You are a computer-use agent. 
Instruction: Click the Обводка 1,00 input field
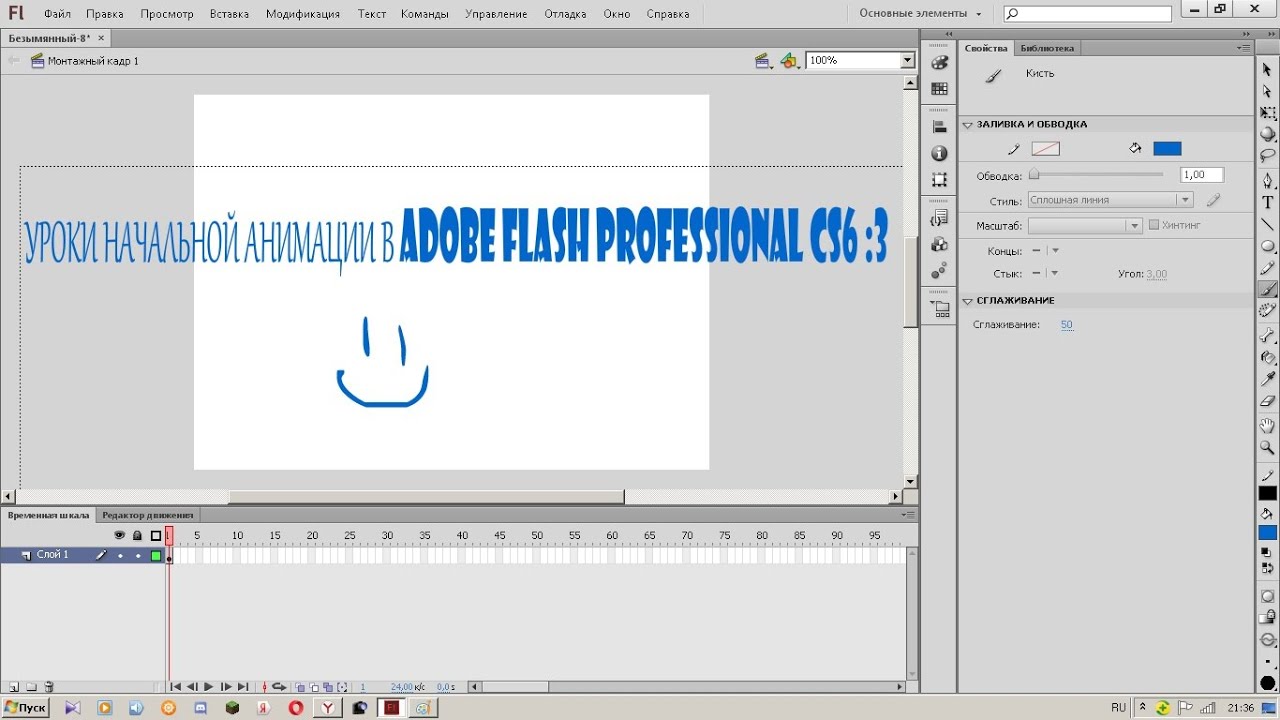(x=1202, y=175)
